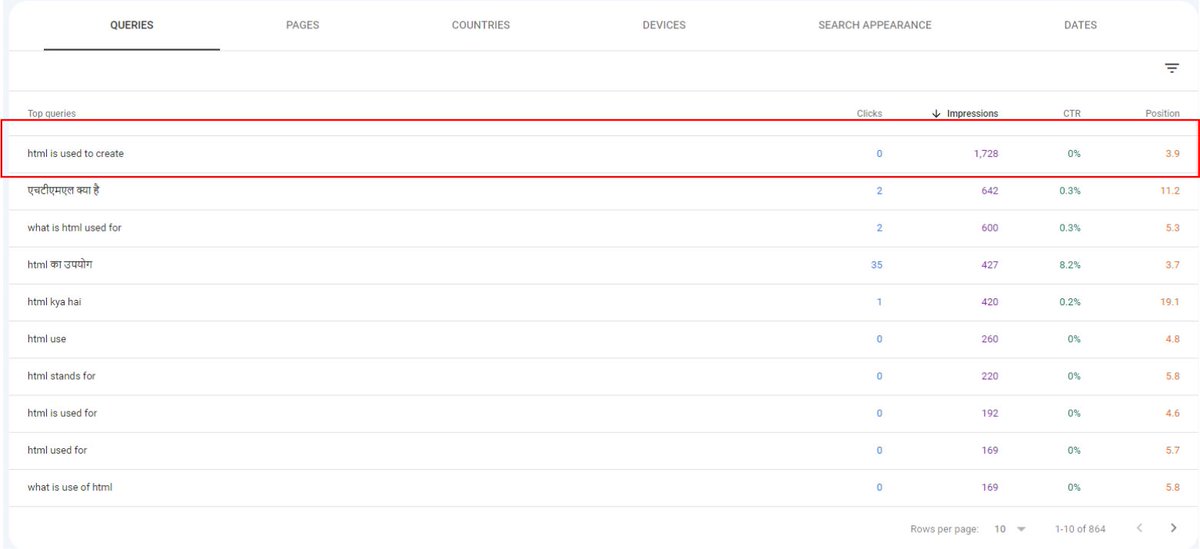
Task: Switch to the Dates tab
Action: coord(1080,25)
